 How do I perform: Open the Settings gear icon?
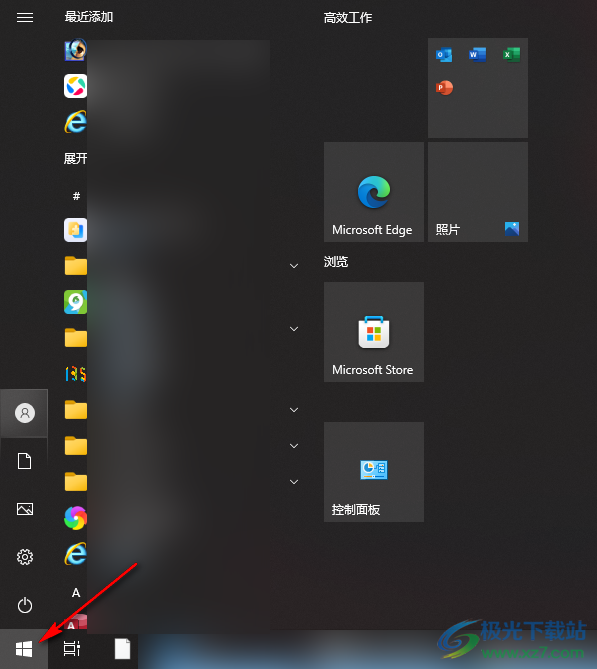click(25, 557)
